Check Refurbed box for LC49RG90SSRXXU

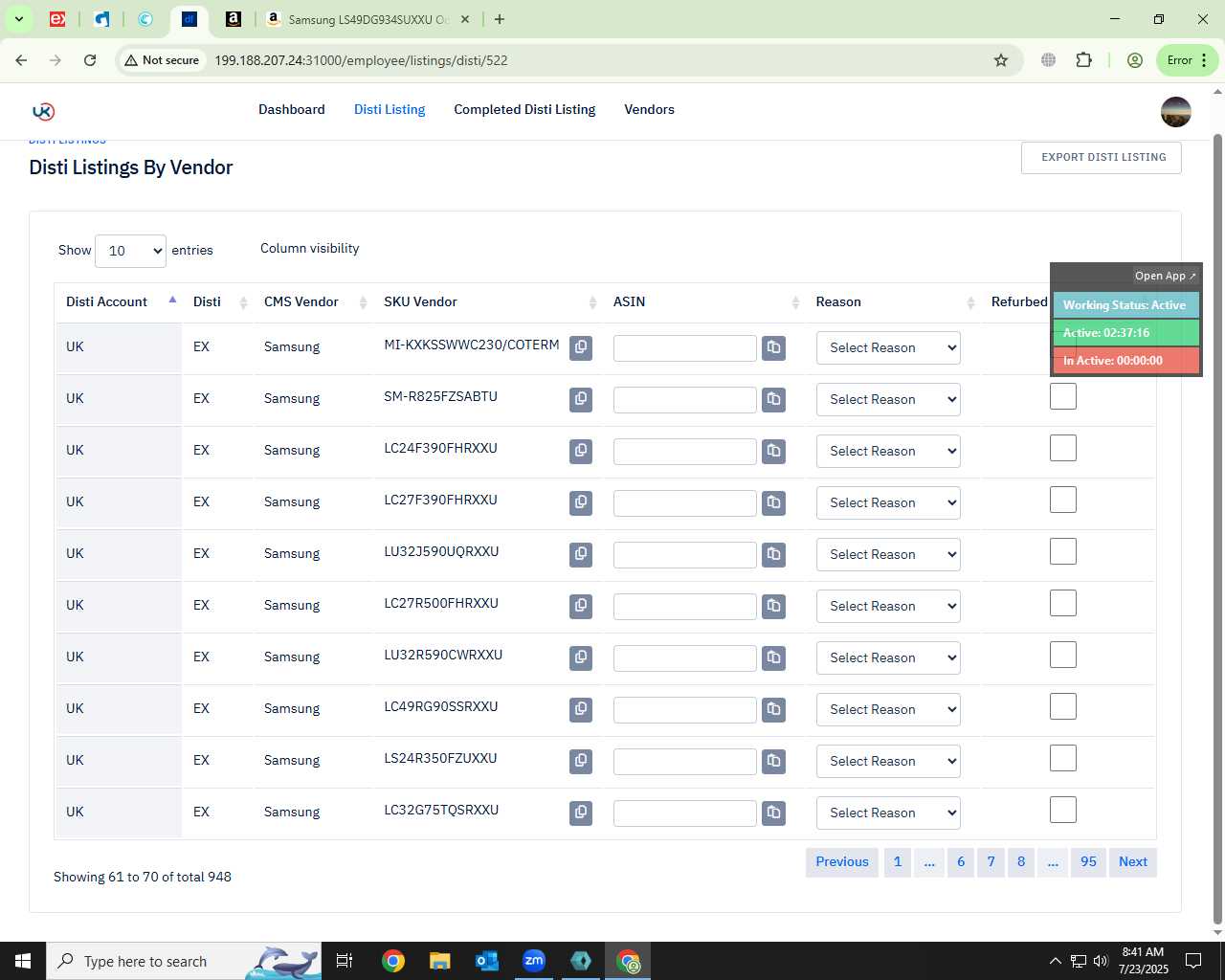click(1063, 706)
